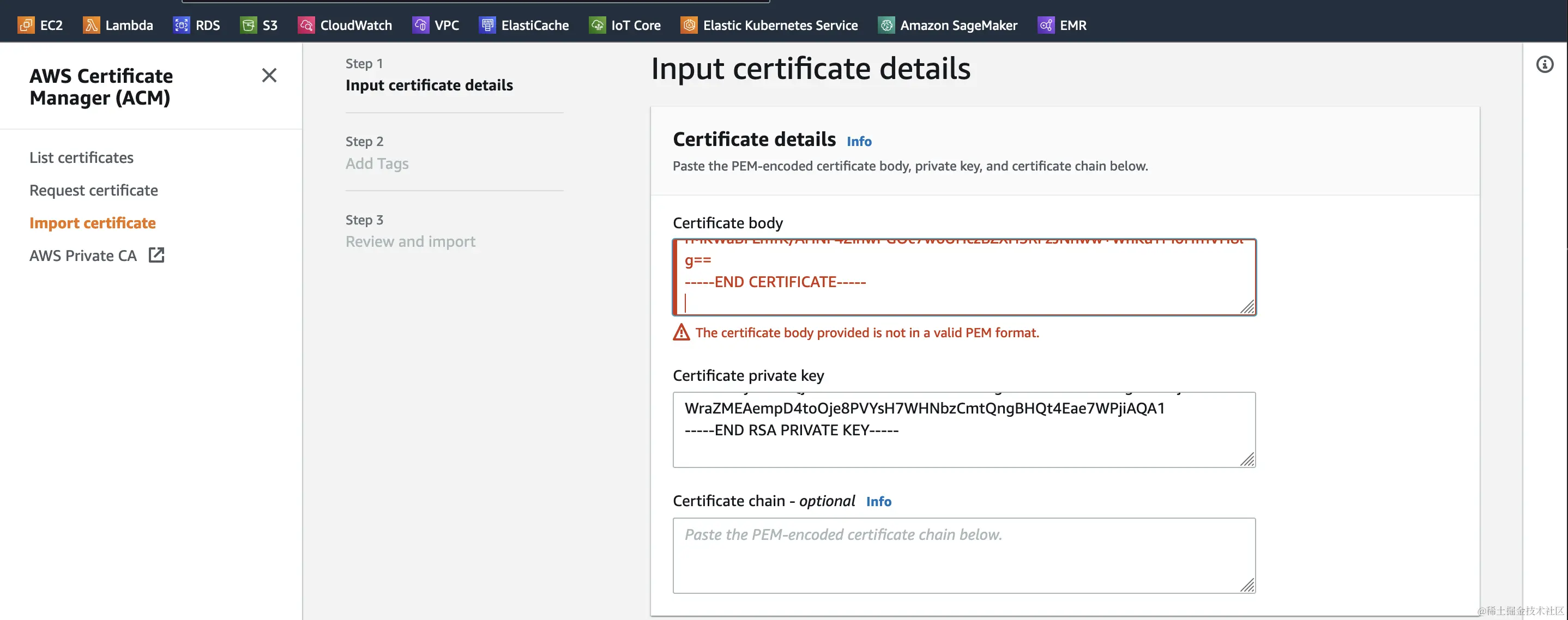The image size is (1568, 620).
Task: Open the CloudWatch shortcut icon
Action: tap(306, 25)
